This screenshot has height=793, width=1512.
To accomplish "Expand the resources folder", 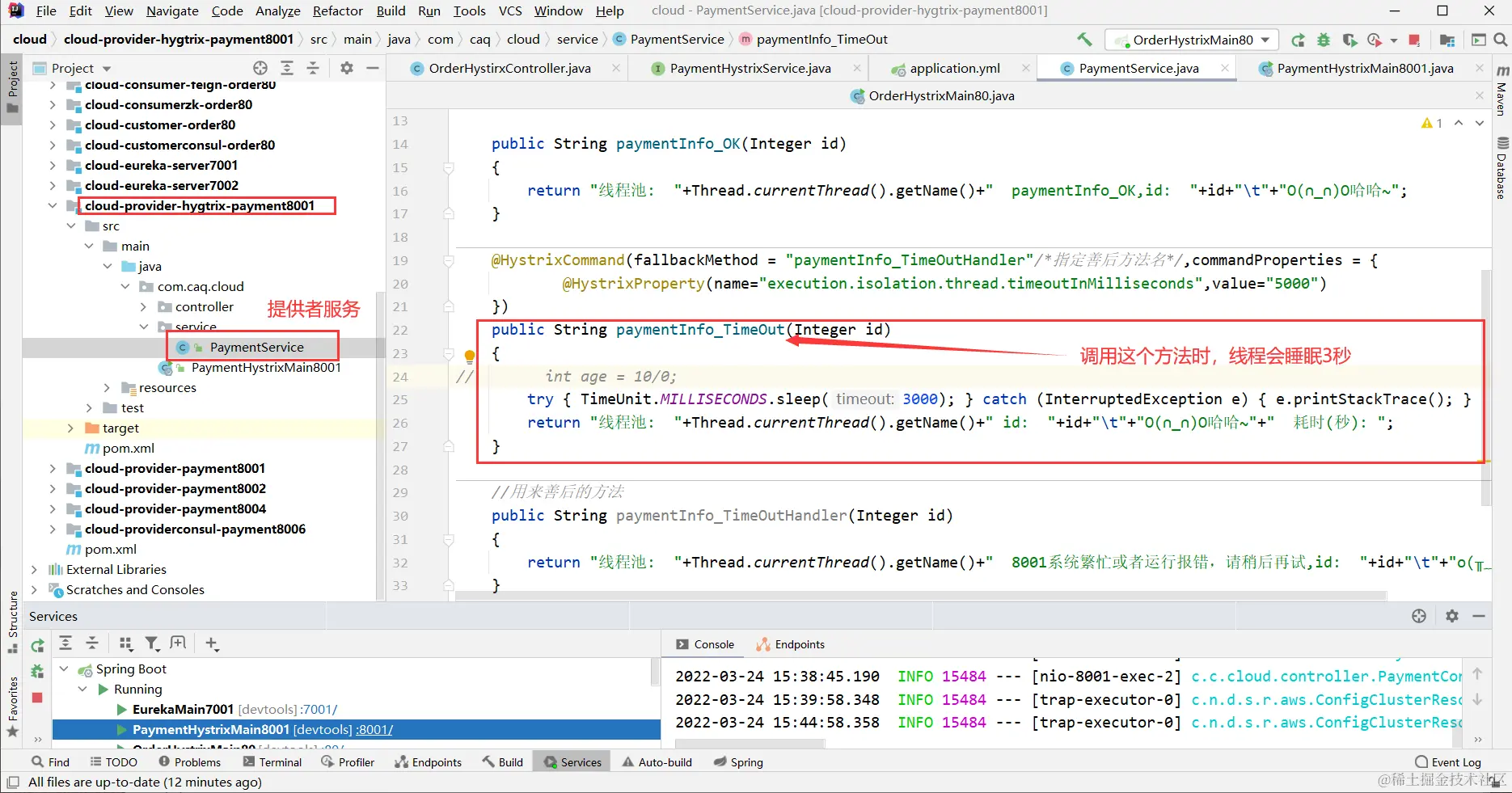I will click(x=108, y=387).
